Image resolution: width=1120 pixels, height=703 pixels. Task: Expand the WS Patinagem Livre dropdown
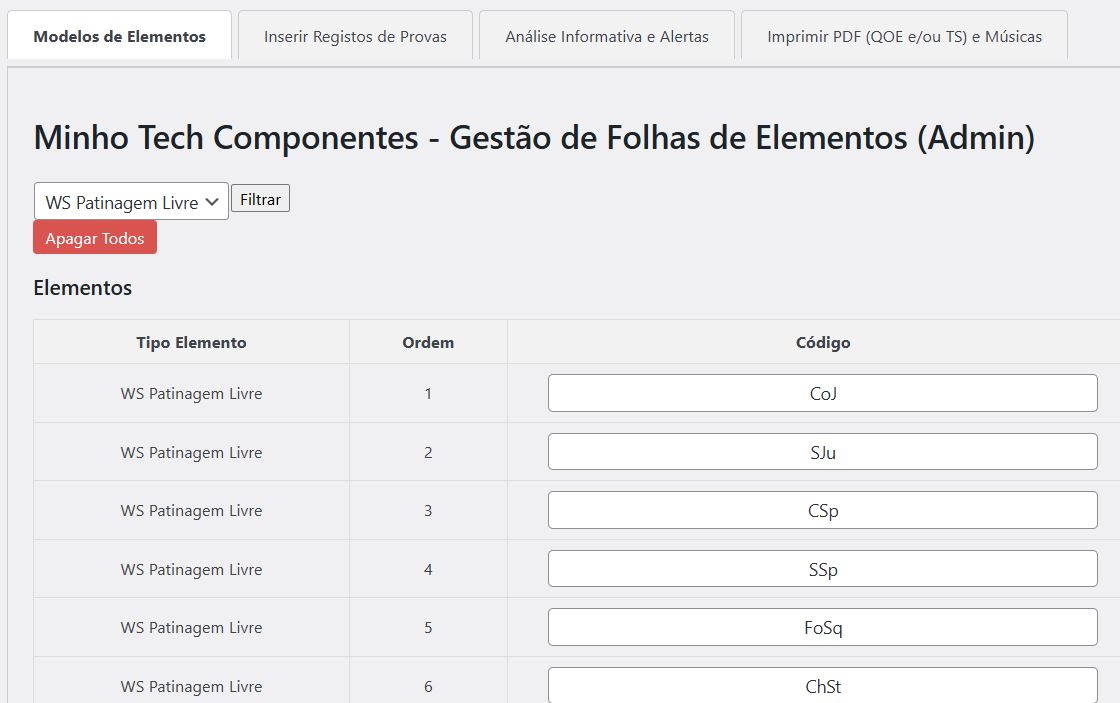tap(131, 202)
